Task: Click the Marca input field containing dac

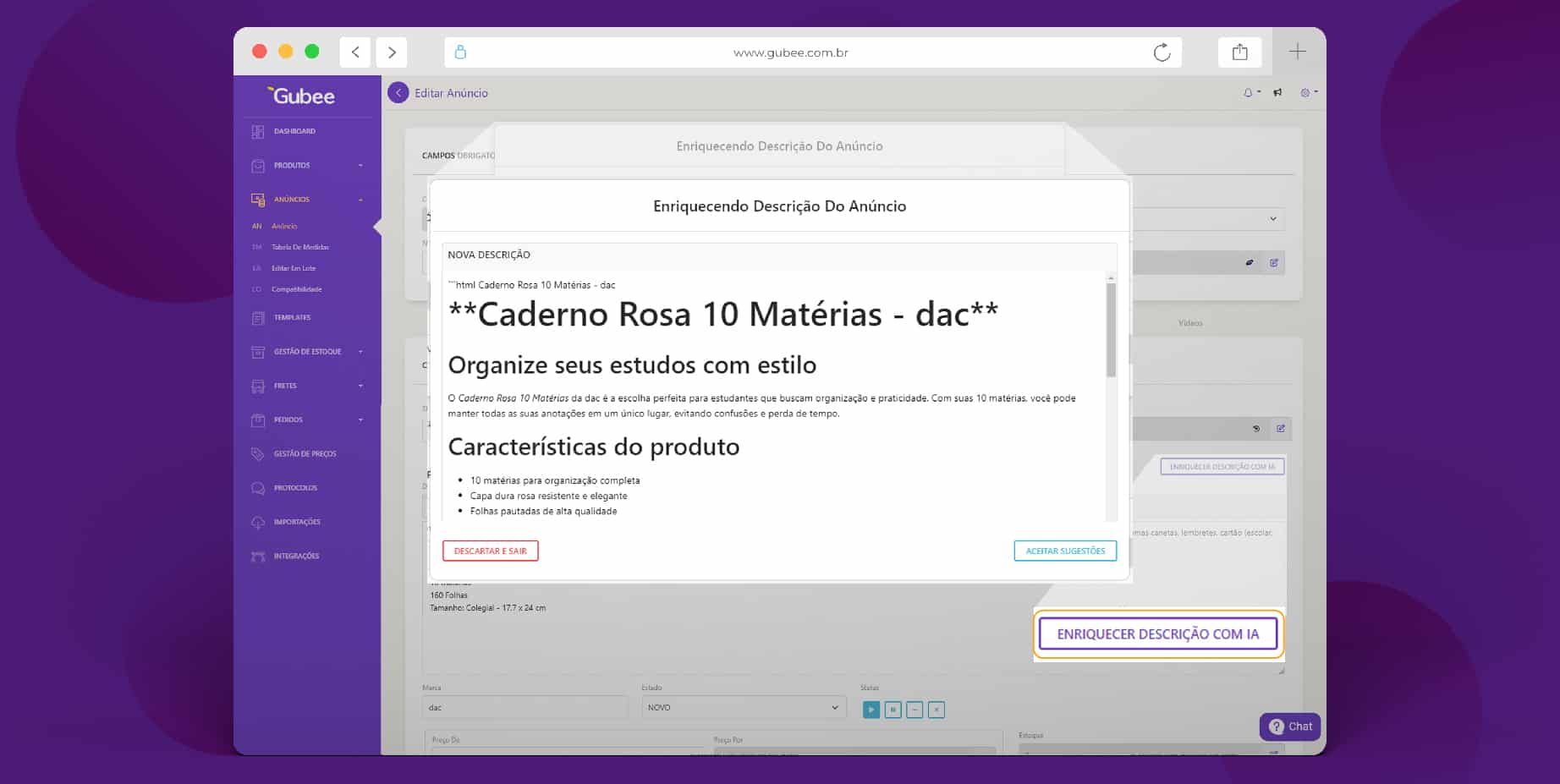Action: [525, 708]
